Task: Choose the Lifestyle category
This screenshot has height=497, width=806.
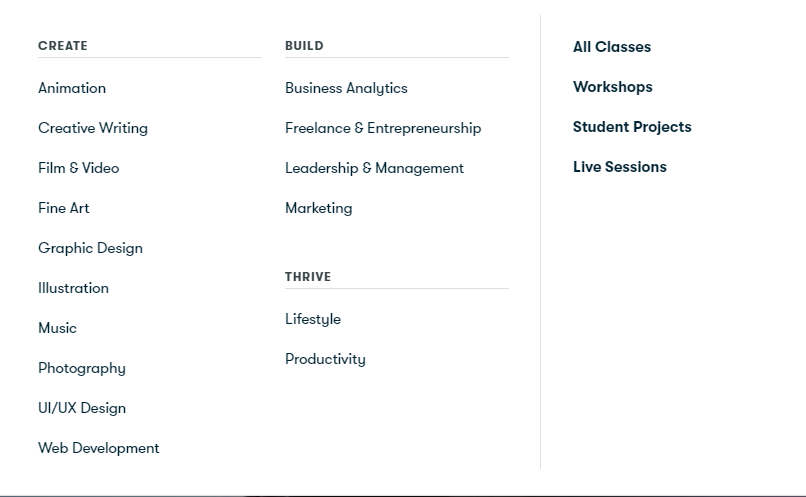Action: 313,319
